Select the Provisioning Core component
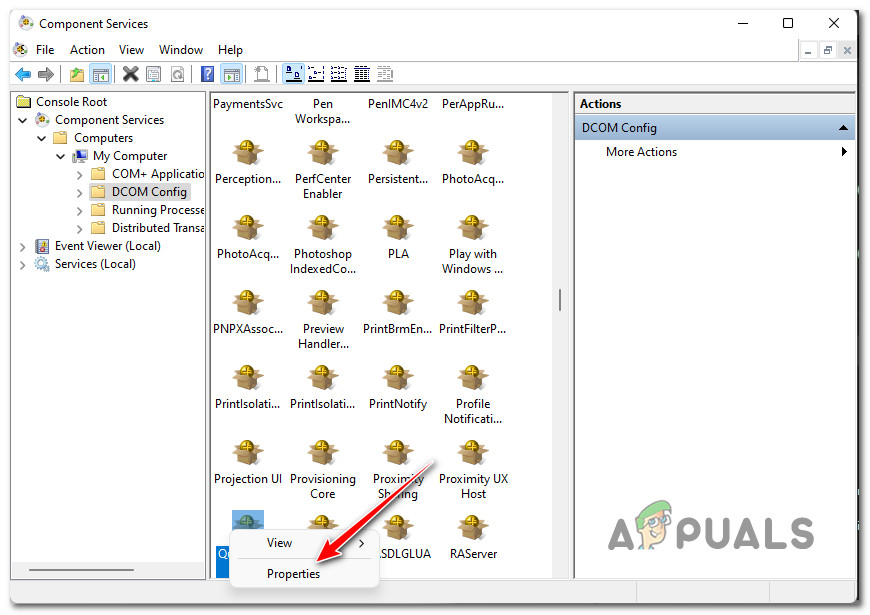 coord(322,470)
